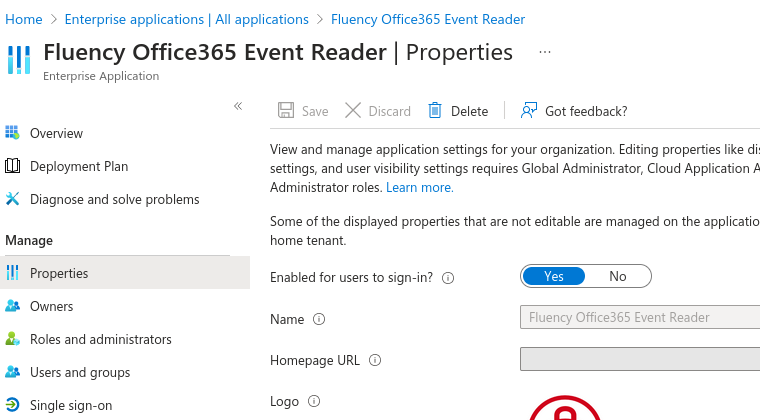Open Deployment Plan in the sidebar

point(79,166)
